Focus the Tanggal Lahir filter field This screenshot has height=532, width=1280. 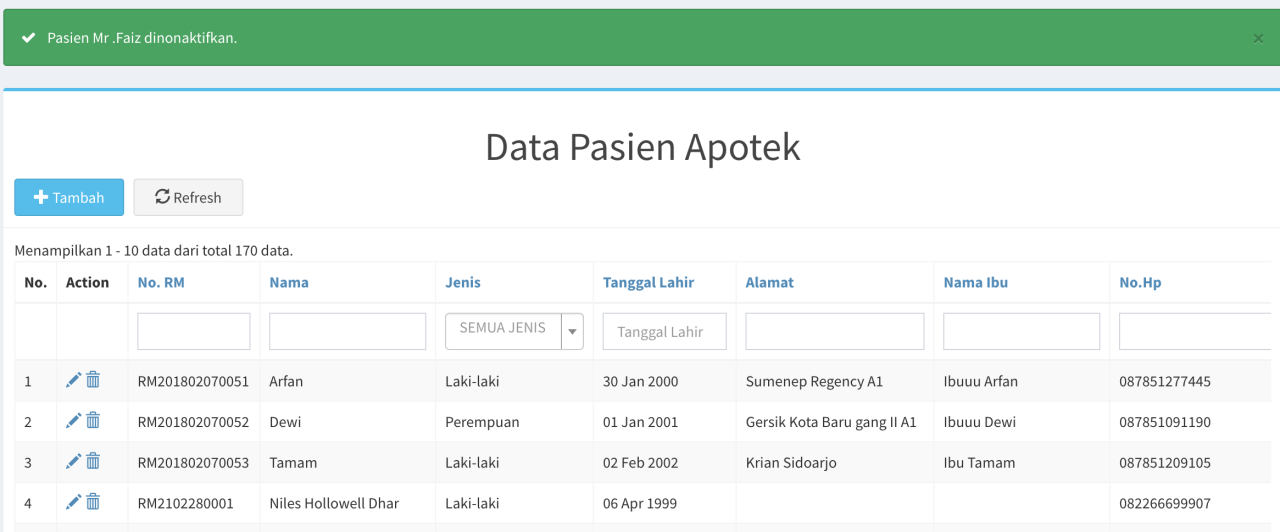[x=665, y=331]
